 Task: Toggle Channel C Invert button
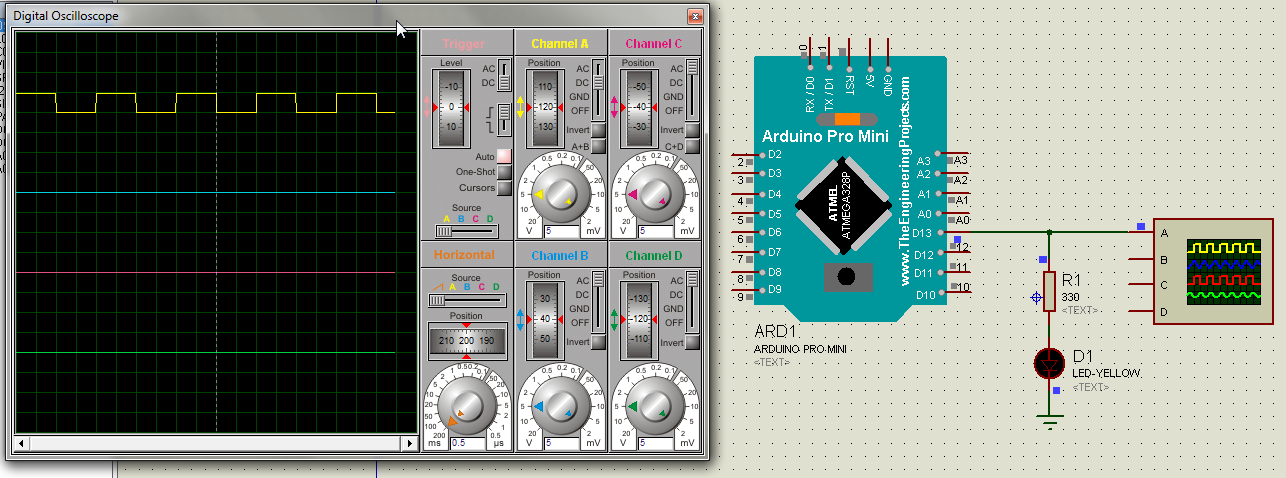coord(692,130)
